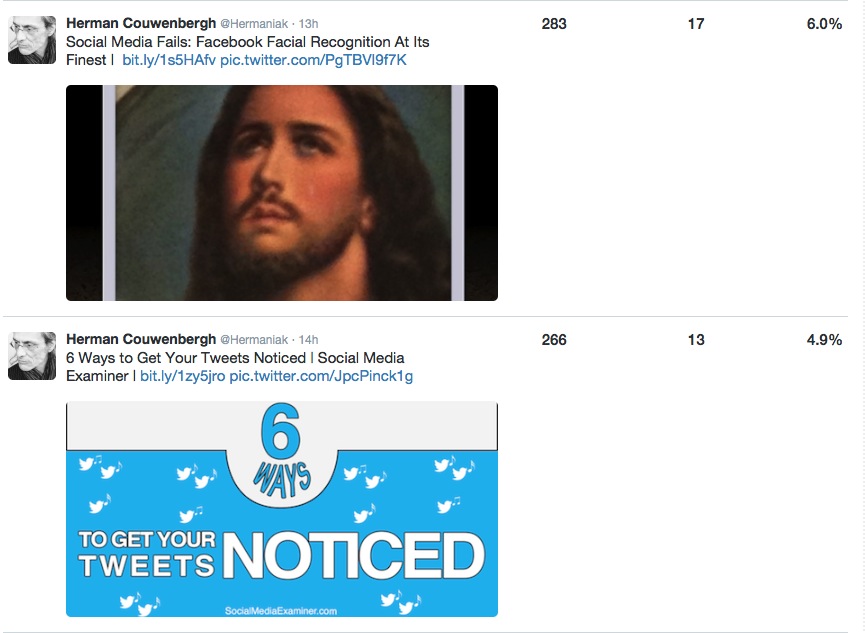865x633 pixels.
Task: Click the 17 engagements value
Action: coord(696,24)
